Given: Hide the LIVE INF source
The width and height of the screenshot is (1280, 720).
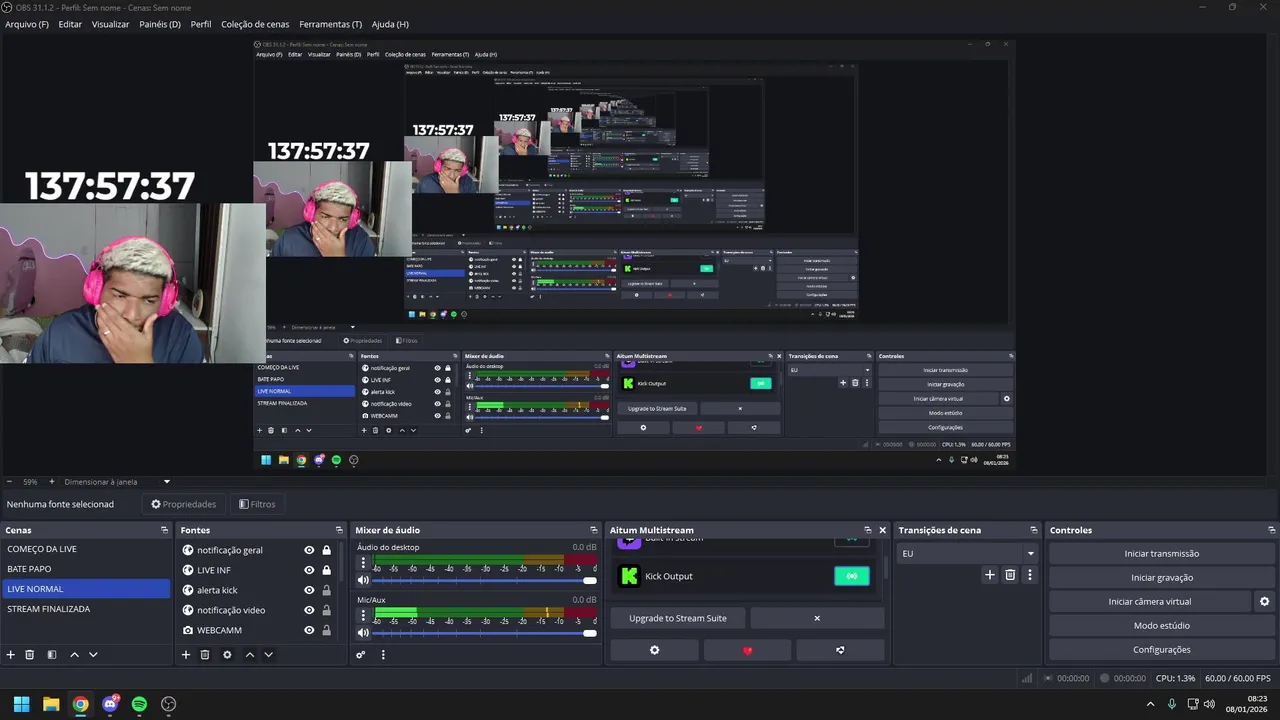Looking at the screenshot, I should click(309, 570).
